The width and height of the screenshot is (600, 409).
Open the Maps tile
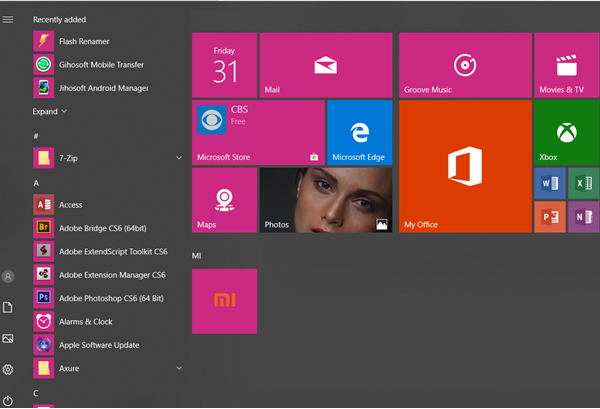[224, 200]
